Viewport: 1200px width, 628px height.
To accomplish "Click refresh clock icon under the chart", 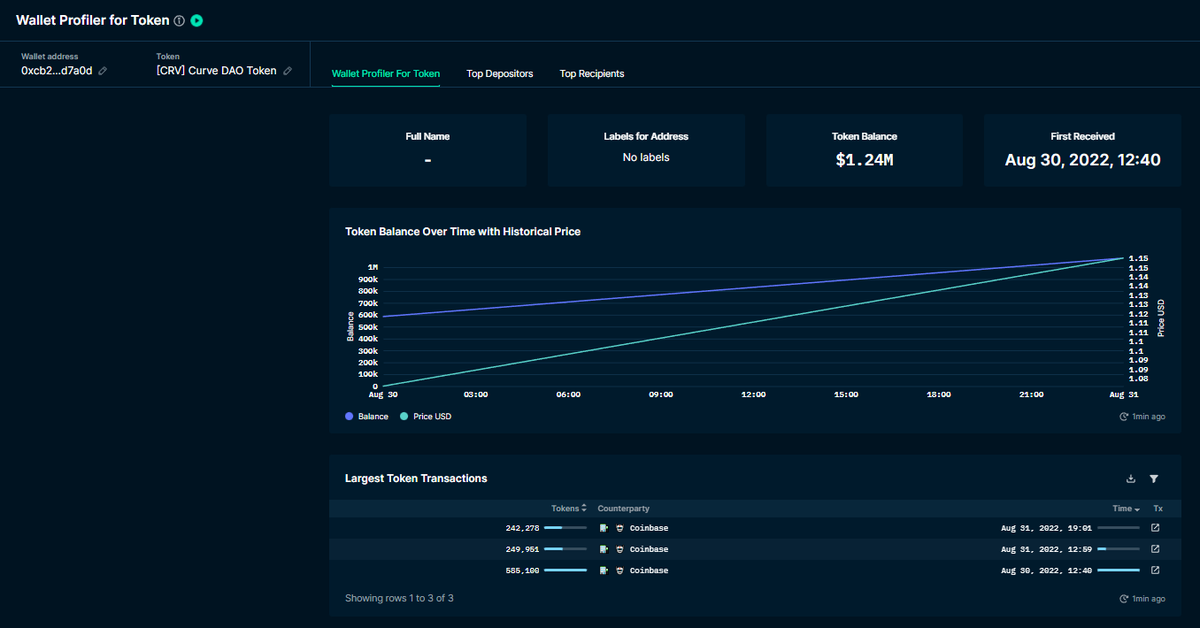I will click(1124, 416).
